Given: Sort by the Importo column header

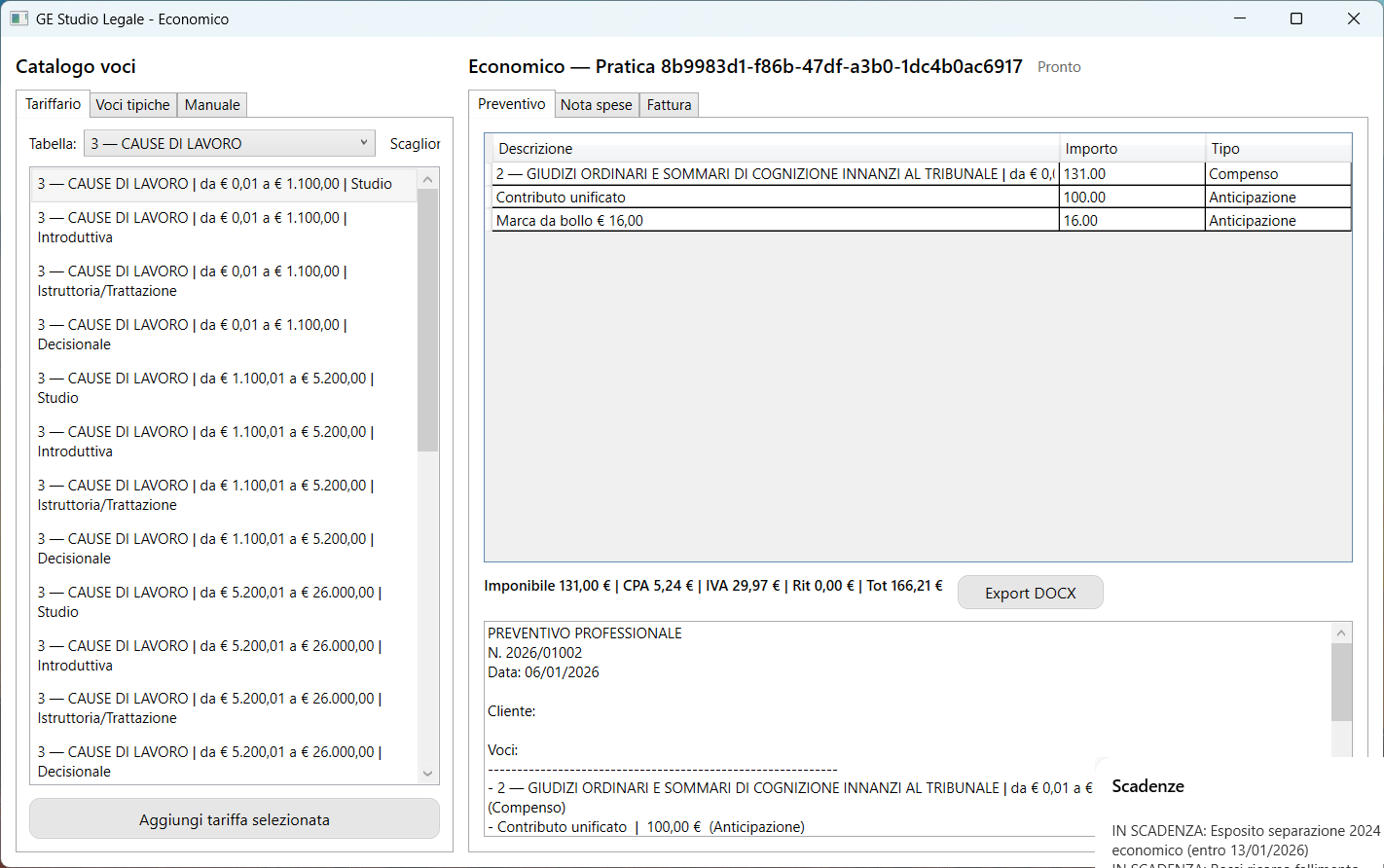Looking at the screenshot, I should (x=1131, y=149).
